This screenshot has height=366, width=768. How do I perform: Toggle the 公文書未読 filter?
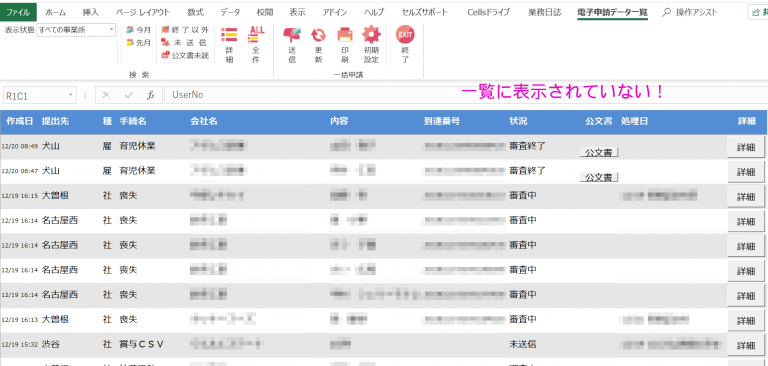(x=185, y=56)
